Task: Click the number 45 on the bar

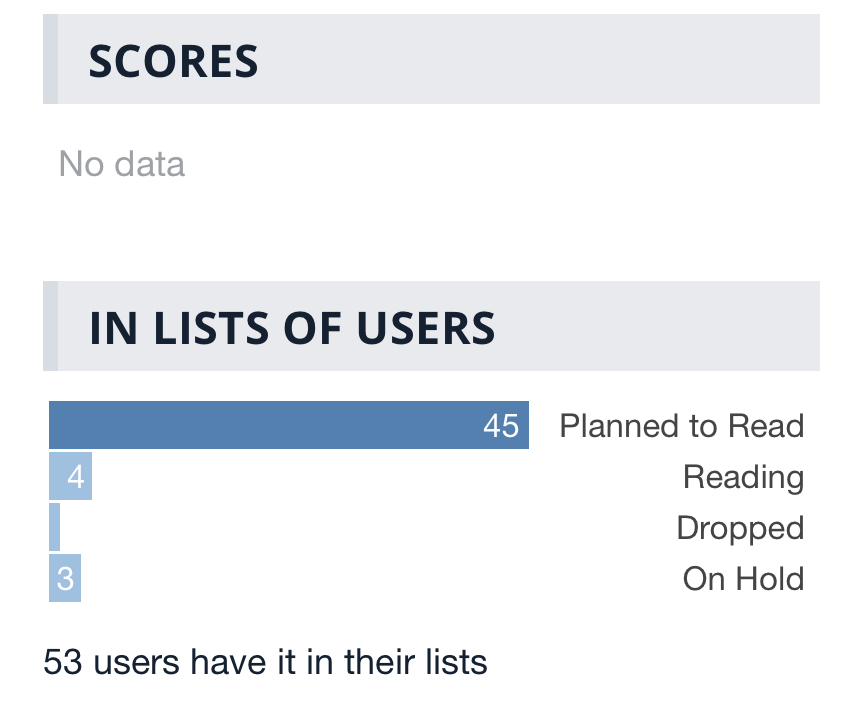Action: pyautogui.click(x=501, y=427)
